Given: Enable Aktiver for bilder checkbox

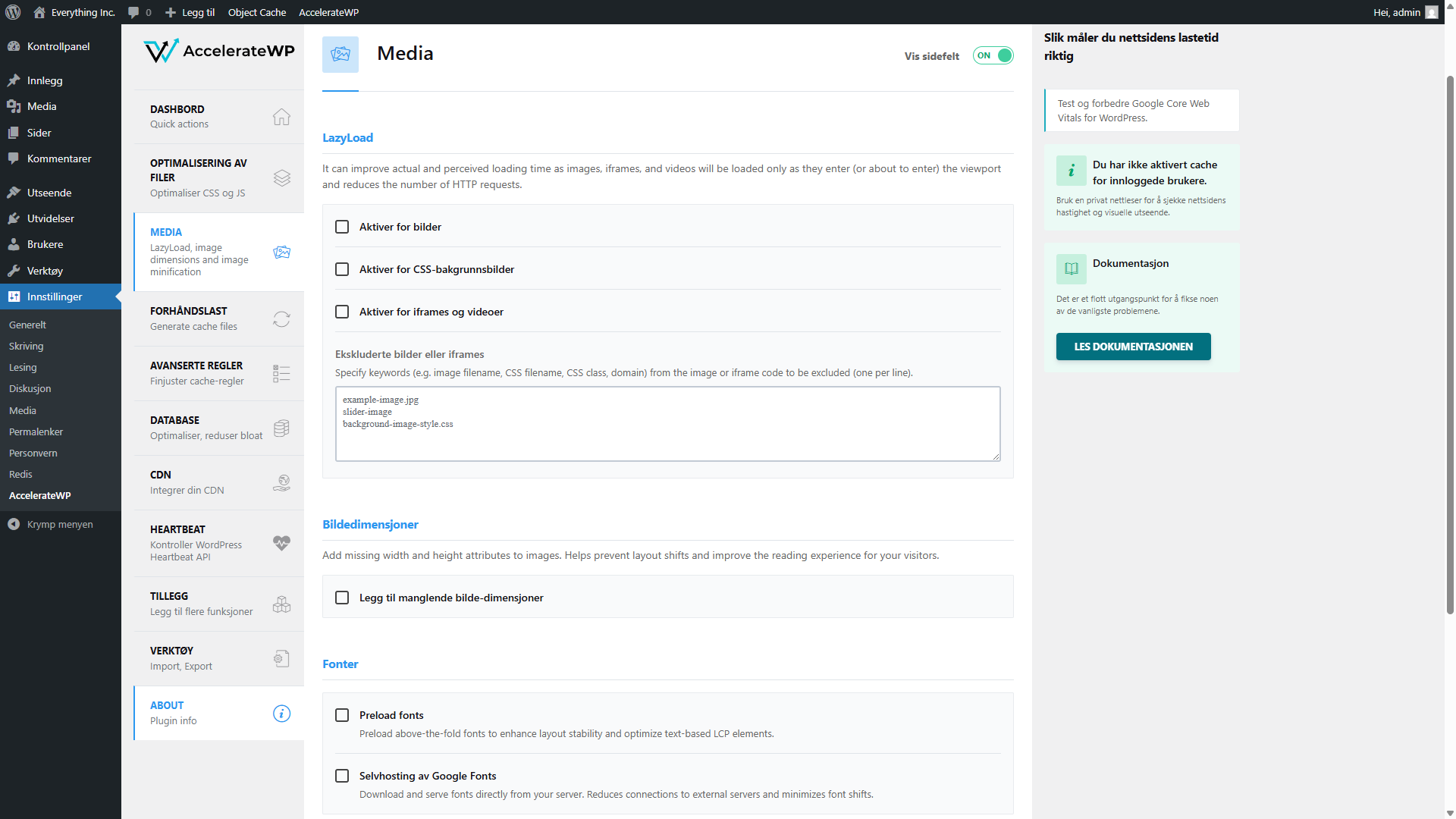Looking at the screenshot, I should click(342, 227).
